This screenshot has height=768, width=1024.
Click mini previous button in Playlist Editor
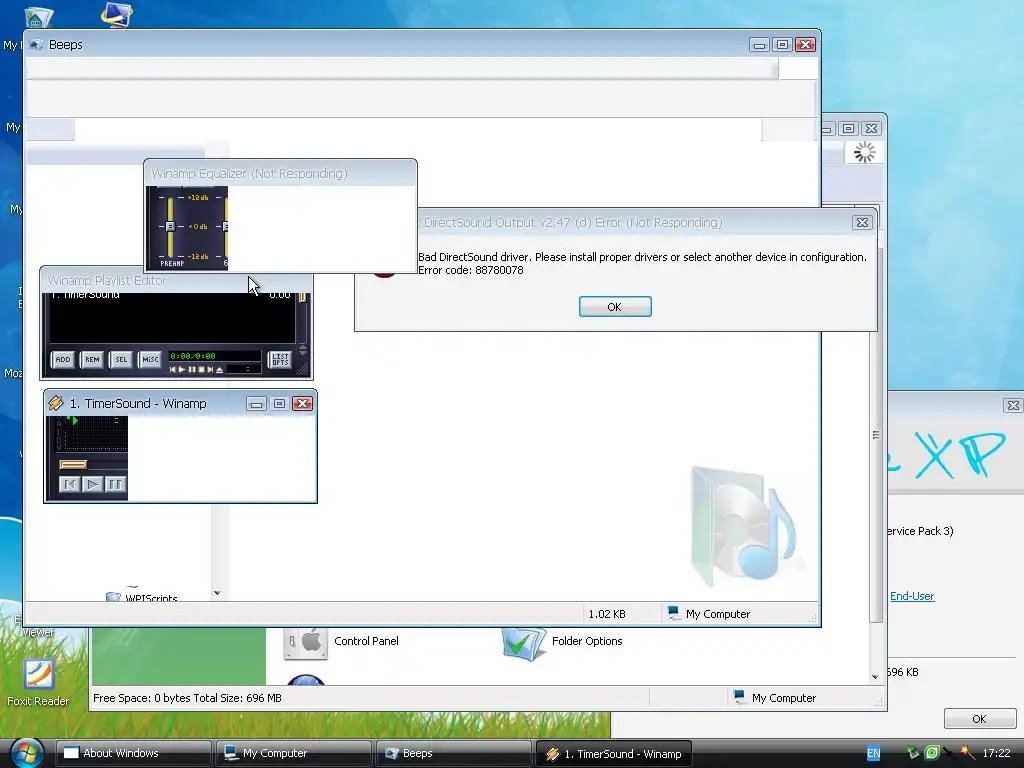coord(173,370)
